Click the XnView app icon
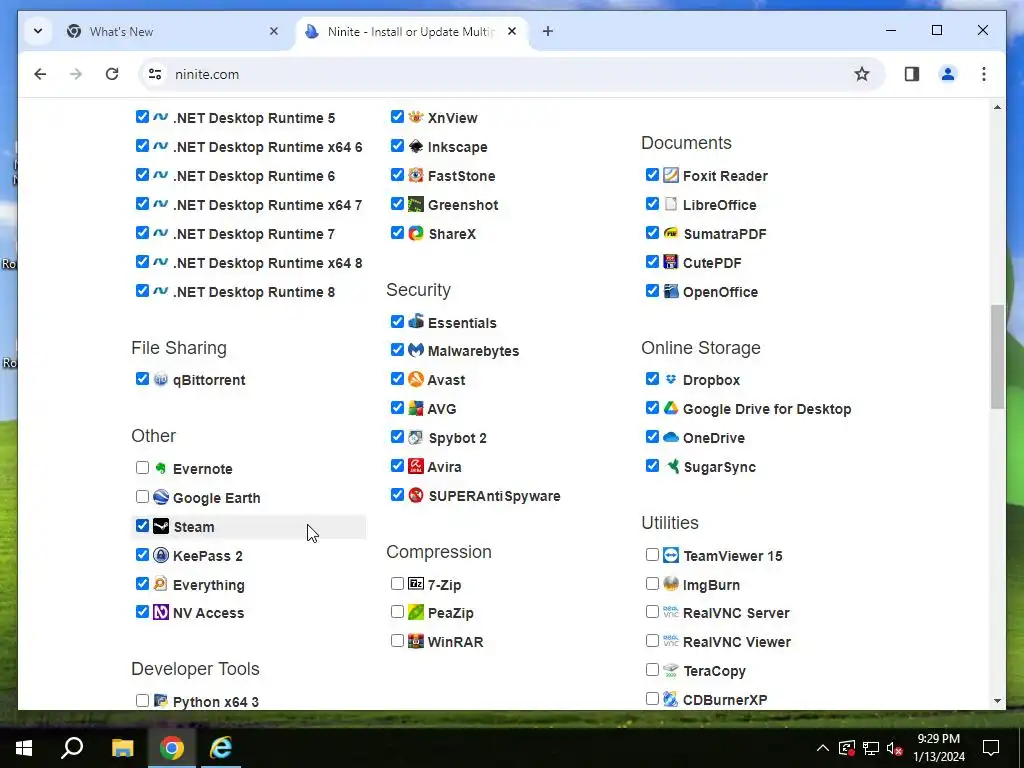Viewport: 1024px width, 768px height. [415, 117]
